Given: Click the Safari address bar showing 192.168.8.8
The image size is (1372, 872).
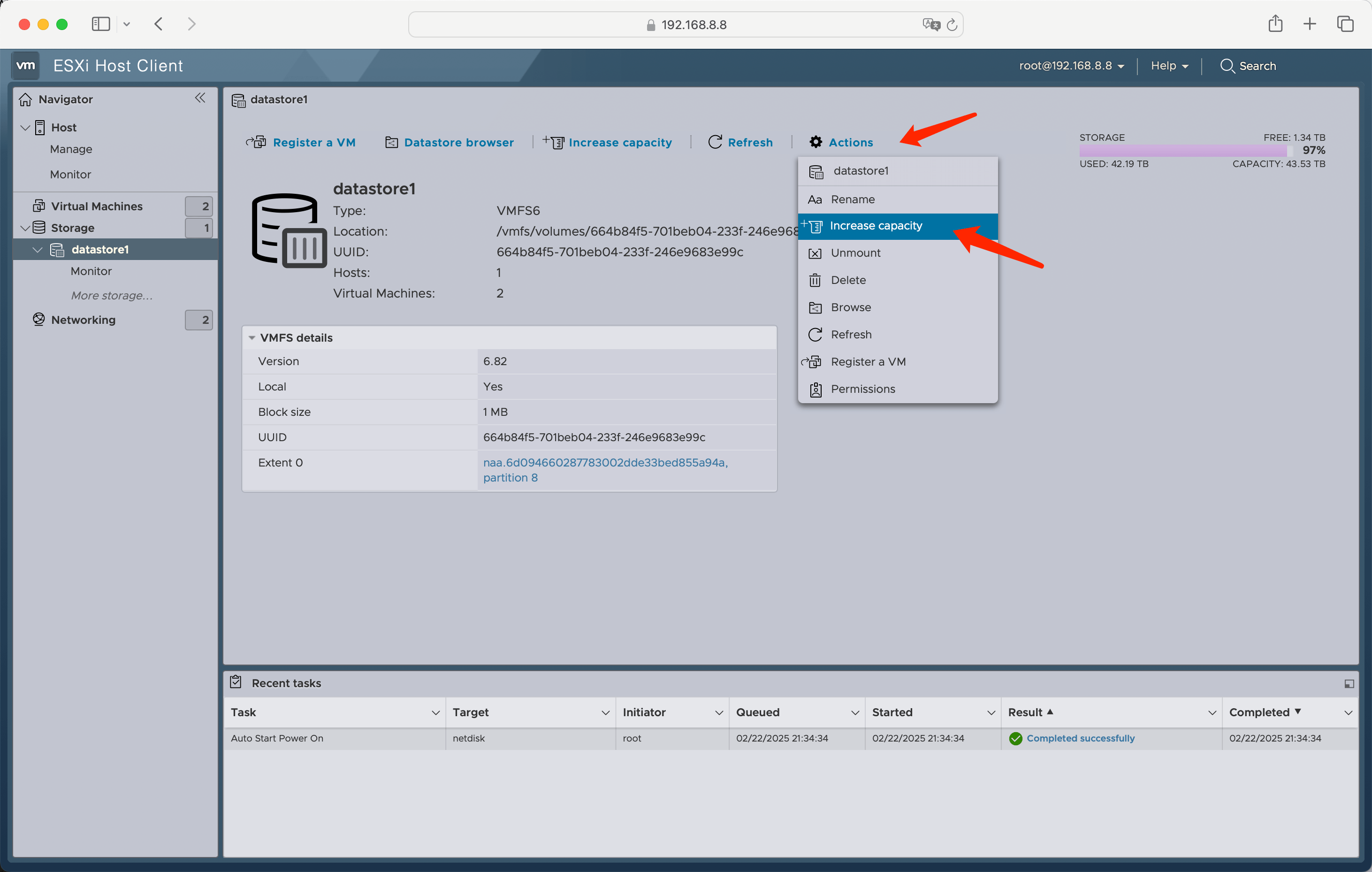Looking at the screenshot, I should click(686, 24).
